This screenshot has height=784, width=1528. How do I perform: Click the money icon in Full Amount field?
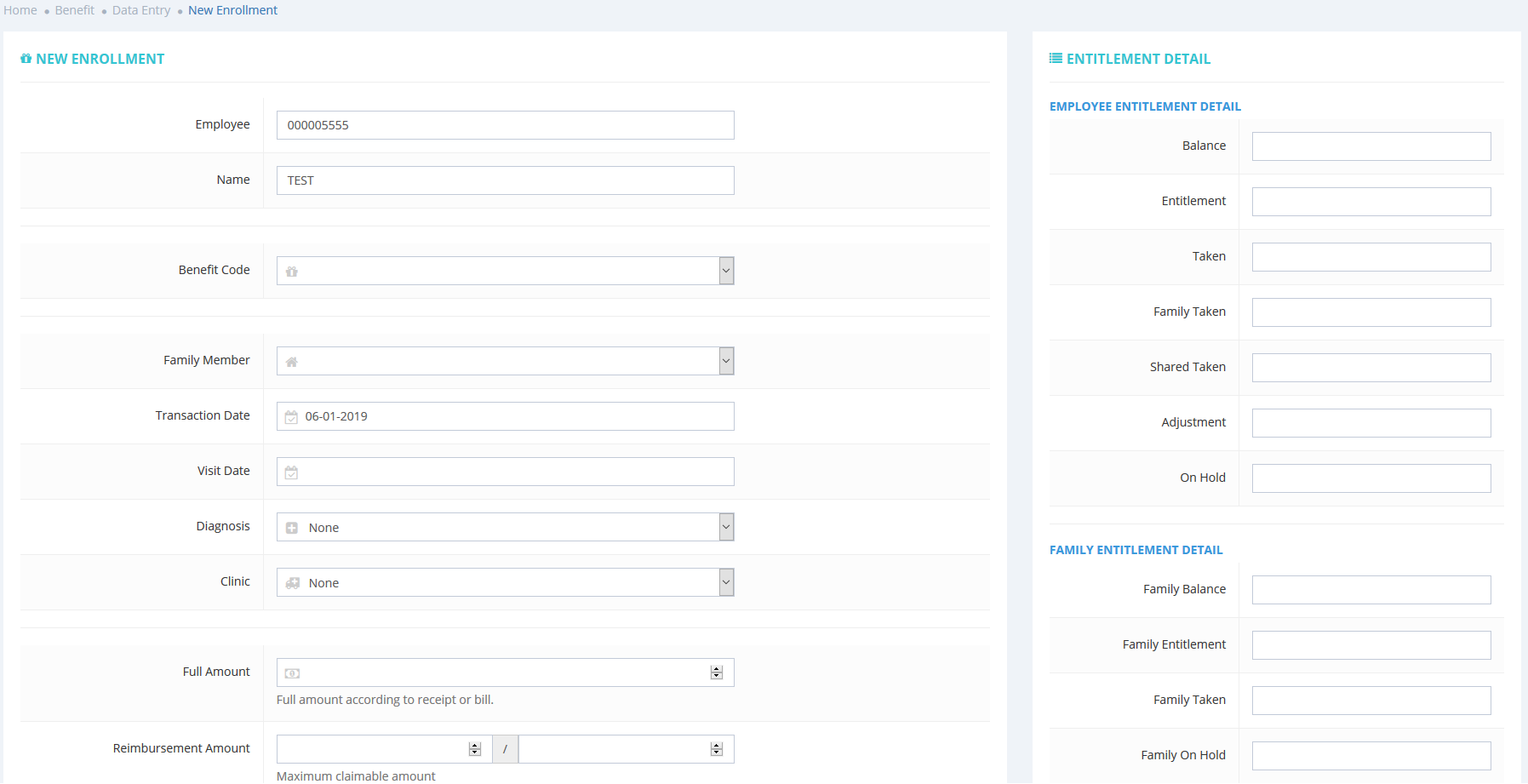pos(292,673)
